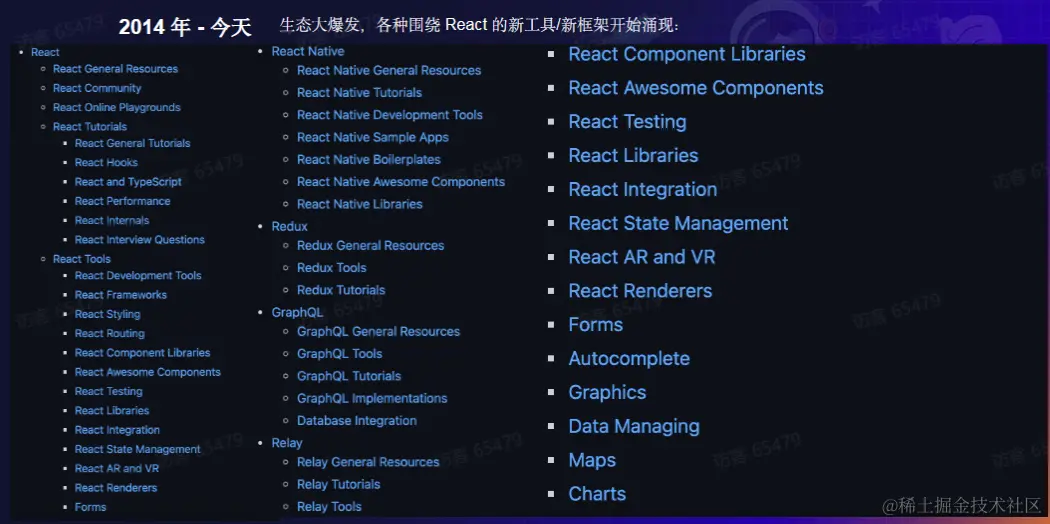This screenshot has height=524, width=1050.
Task: Click the Database Integration link
Action: coord(357,421)
